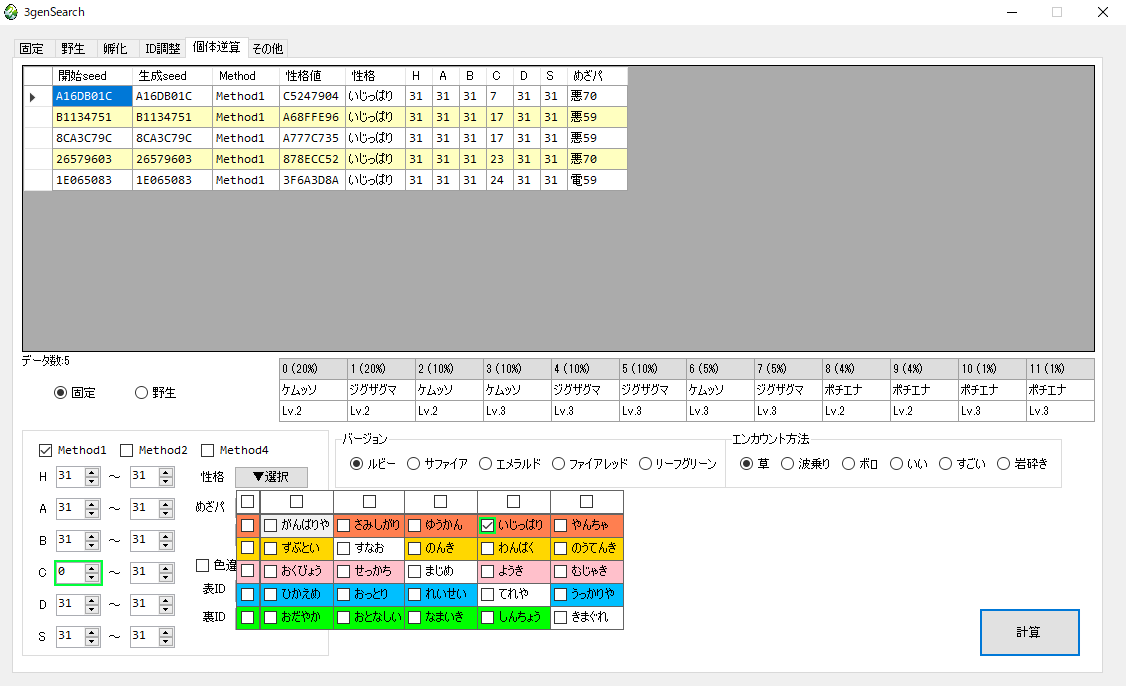Open the その他 tab
Screen dimensions: 1126x686
click(x=267, y=48)
